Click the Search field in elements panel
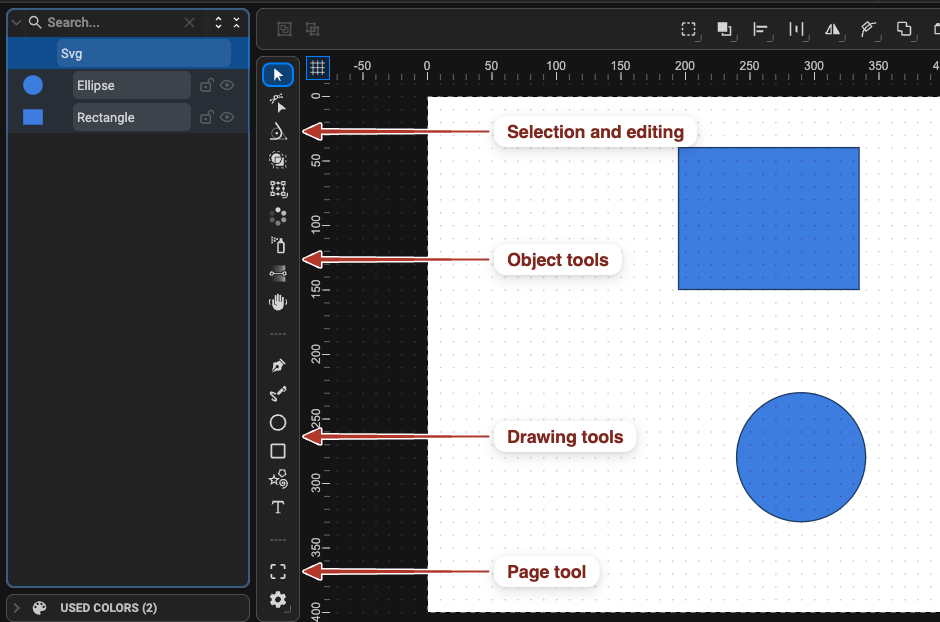940x622 pixels. [111, 23]
